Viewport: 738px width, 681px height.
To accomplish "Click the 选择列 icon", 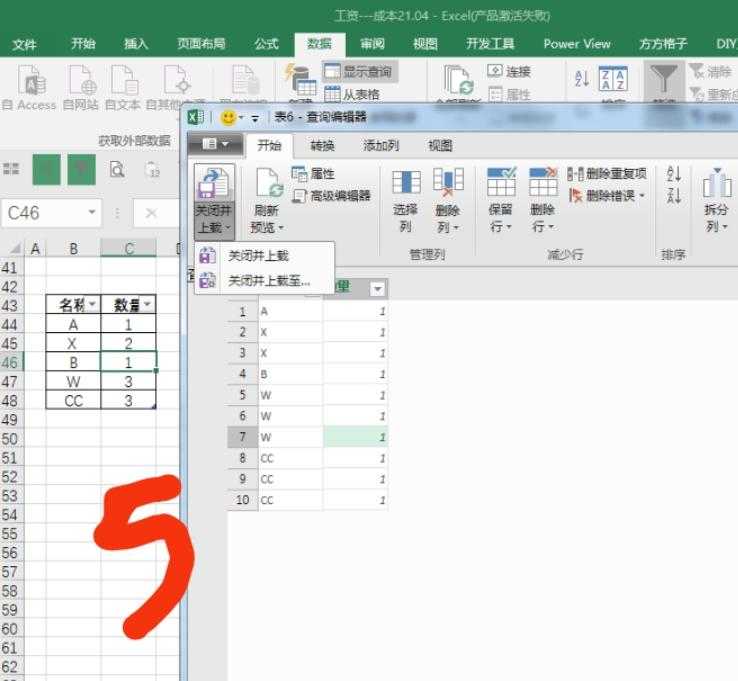I will (406, 183).
